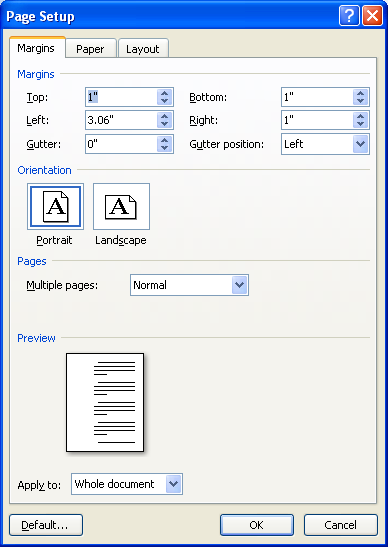Increase the Left margin with up arrow
The width and height of the screenshot is (388, 547).
point(164,117)
